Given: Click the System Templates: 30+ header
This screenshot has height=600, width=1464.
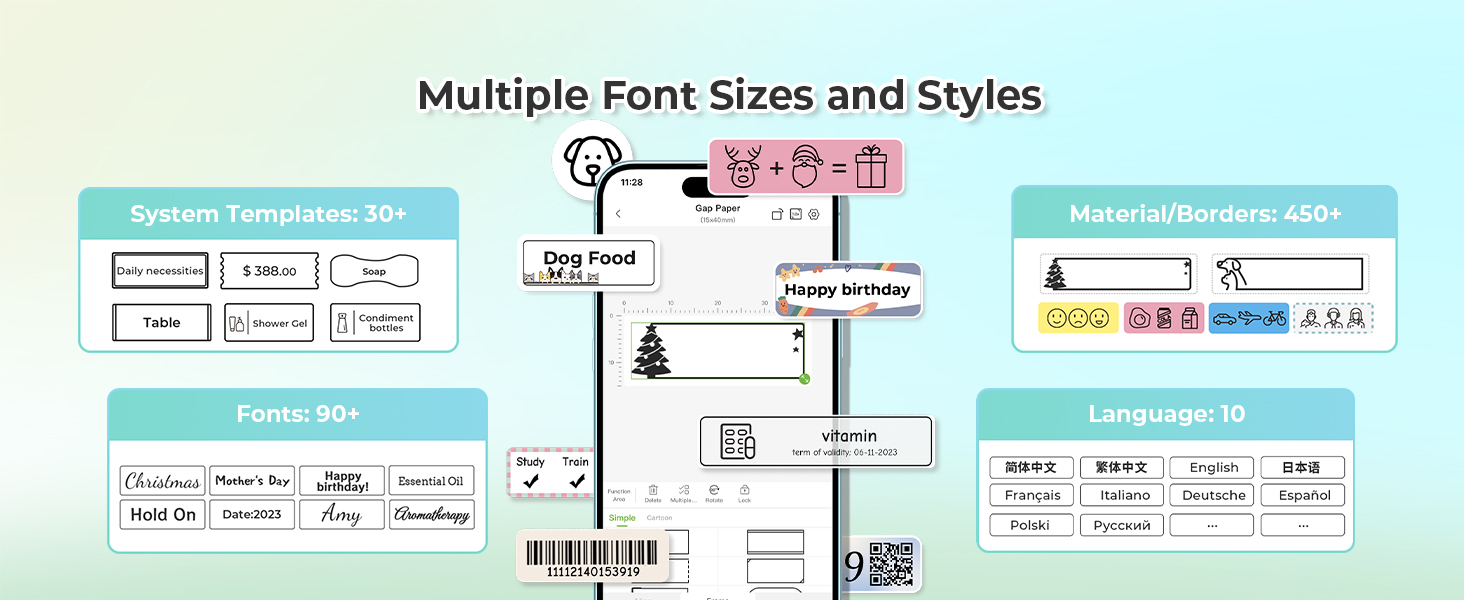Looking at the screenshot, I should 268,214.
